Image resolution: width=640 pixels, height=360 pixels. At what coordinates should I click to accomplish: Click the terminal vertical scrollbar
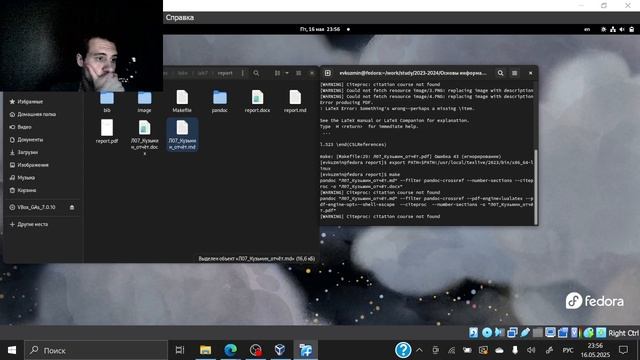click(536, 186)
